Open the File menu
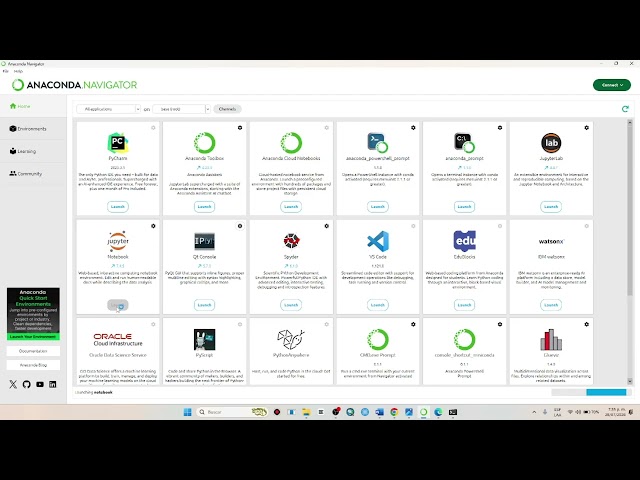The height and width of the screenshot is (480, 640). (6, 71)
